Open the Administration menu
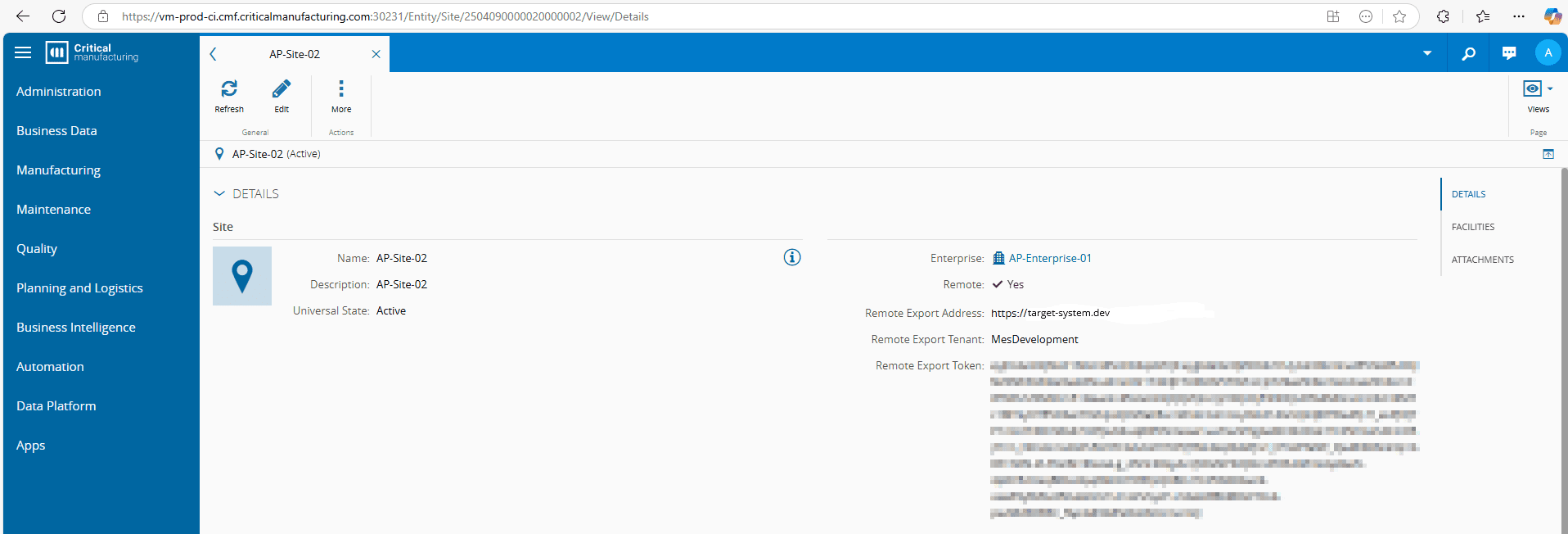The image size is (1568, 534). coord(59,92)
